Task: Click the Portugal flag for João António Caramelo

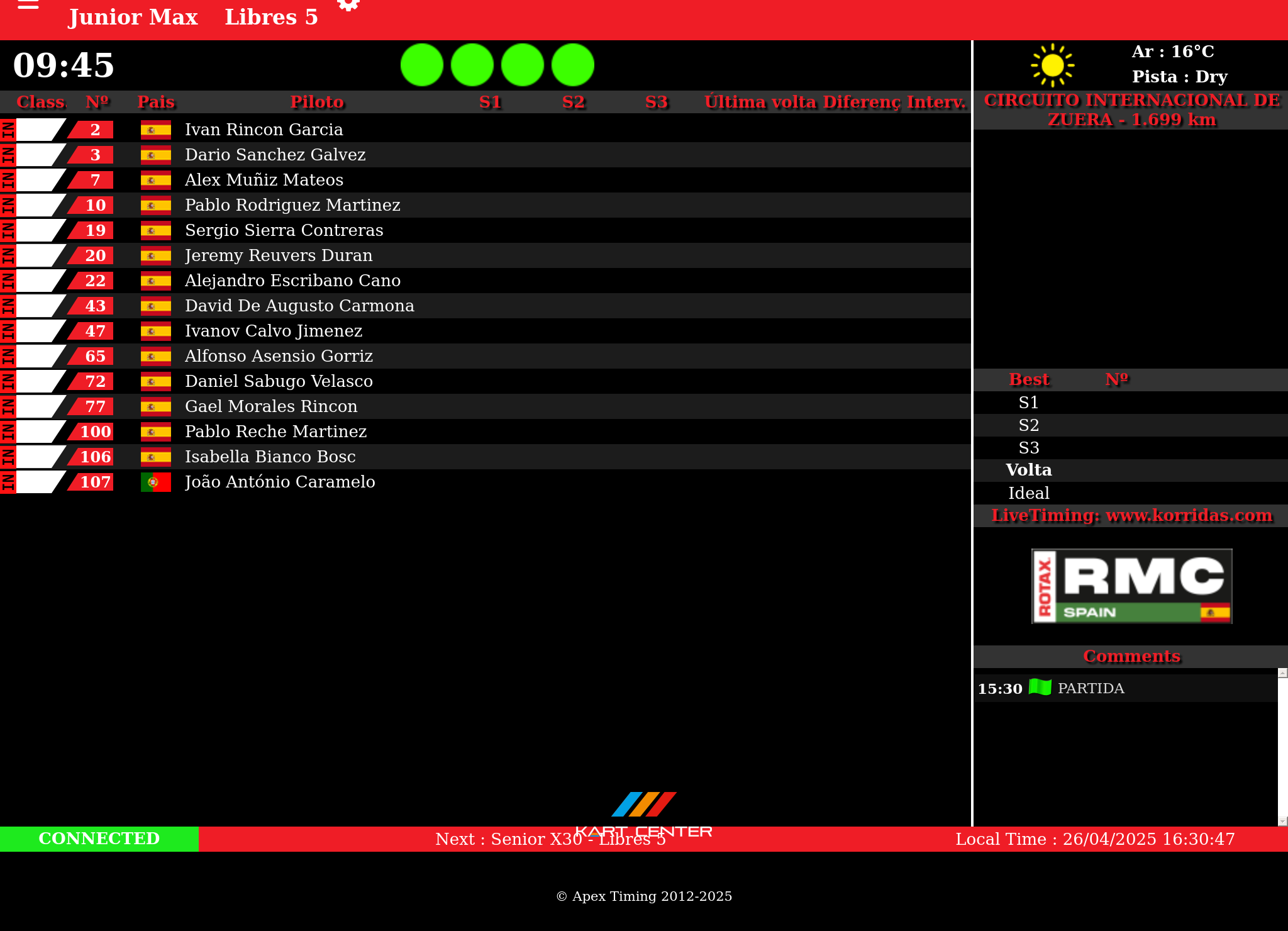Action: (x=155, y=482)
